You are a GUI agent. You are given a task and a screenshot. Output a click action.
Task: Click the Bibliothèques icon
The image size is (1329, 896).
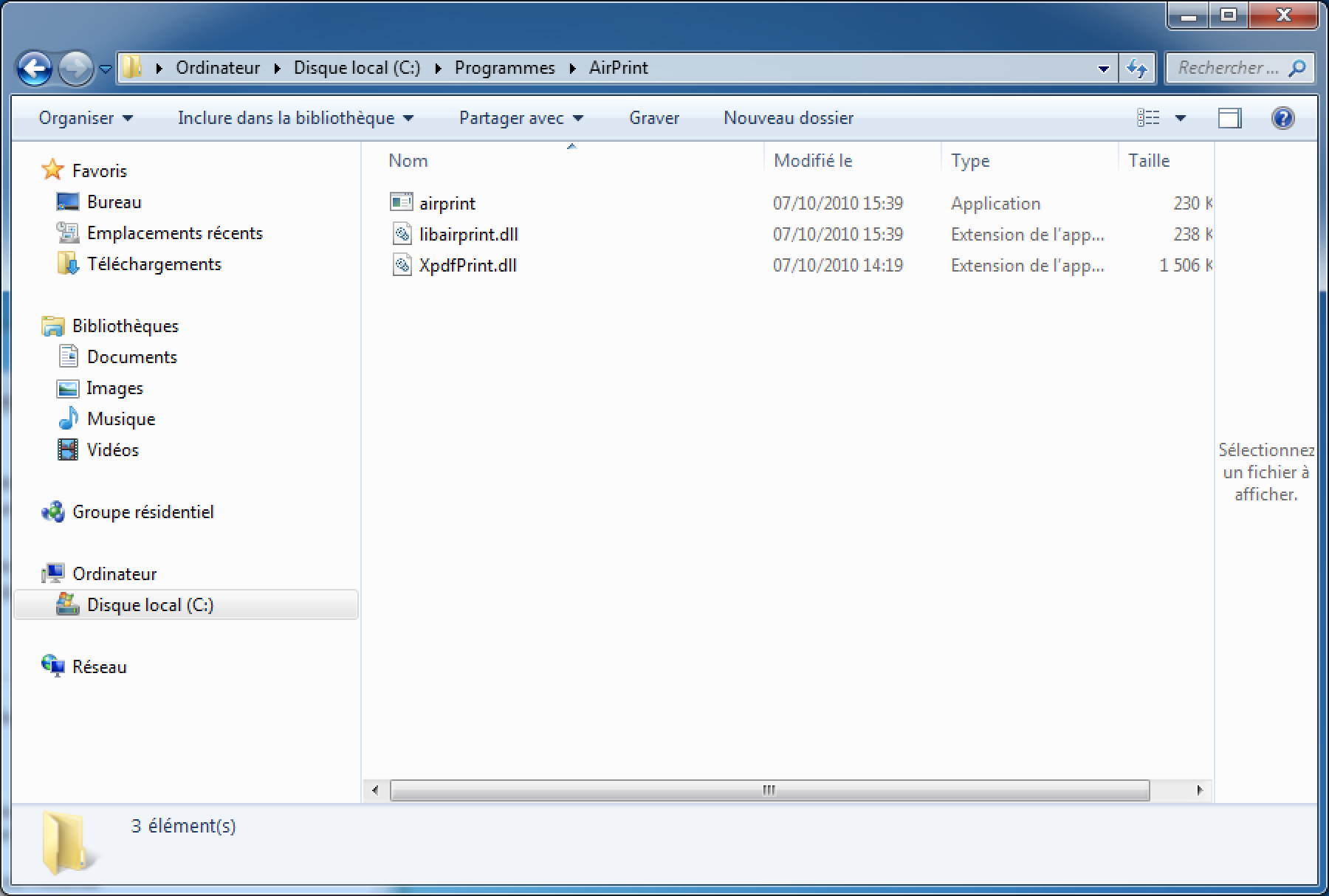[53, 325]
